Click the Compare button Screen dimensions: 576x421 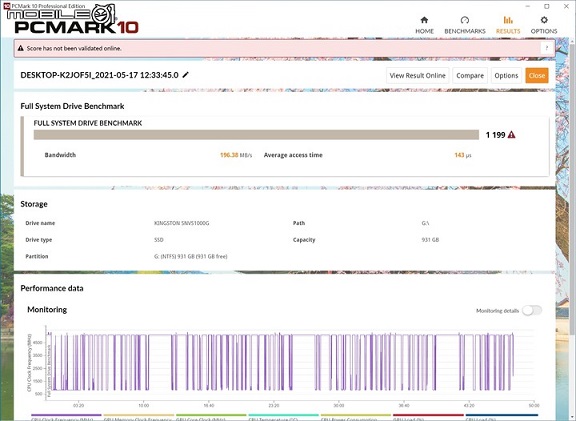coord(470,75)
